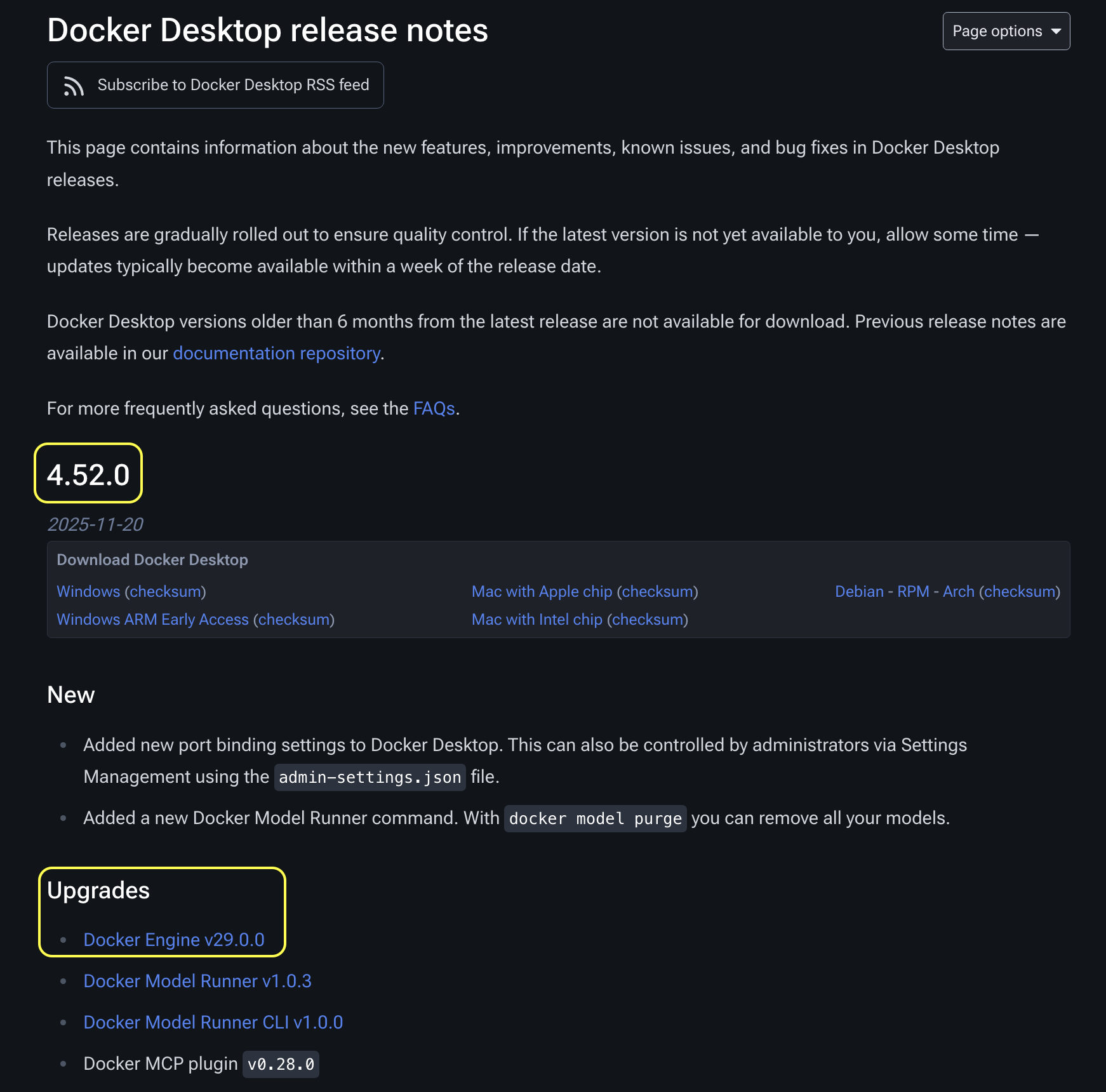Download Windows ARM Early Access build
This screenshot has height=1092, width=1106.
pyautogui.click(x=152, y=620)
